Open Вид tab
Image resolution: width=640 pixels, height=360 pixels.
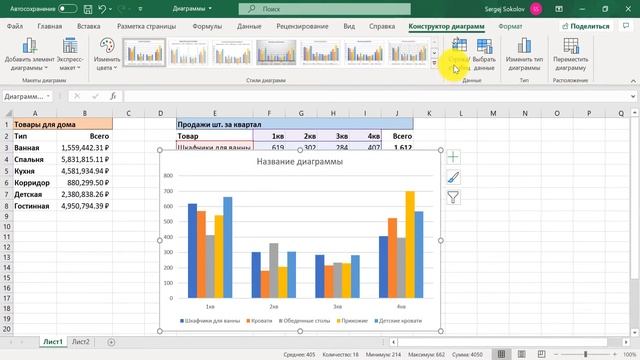(x=349, y=26)
